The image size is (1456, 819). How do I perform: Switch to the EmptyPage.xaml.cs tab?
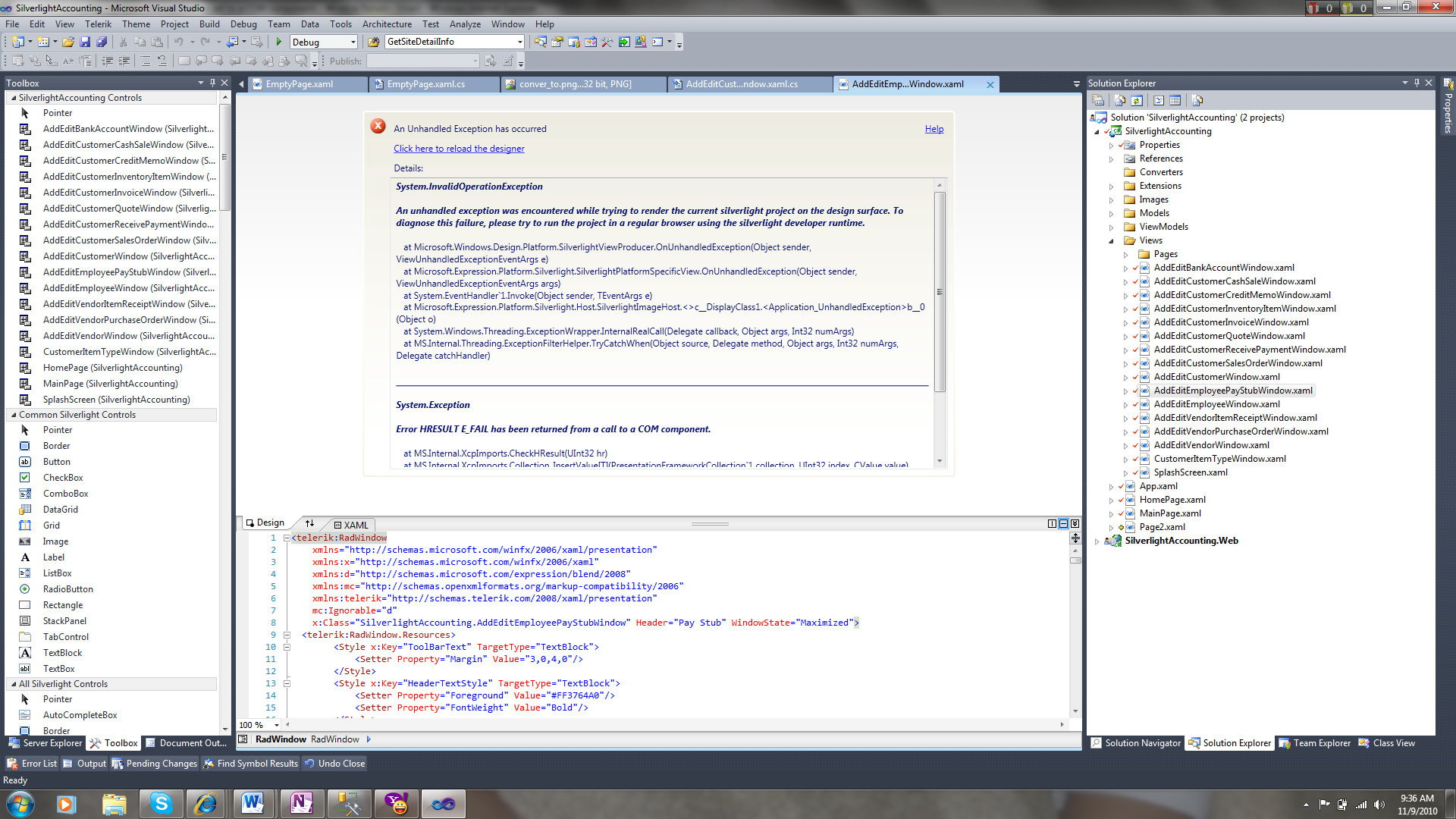(x=425, y=84)
